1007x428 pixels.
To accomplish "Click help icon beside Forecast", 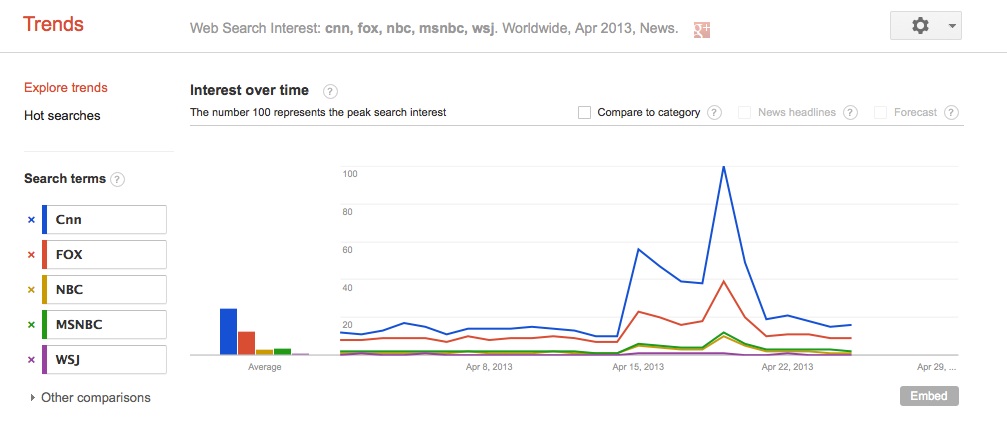I will [x=951, y=113].
